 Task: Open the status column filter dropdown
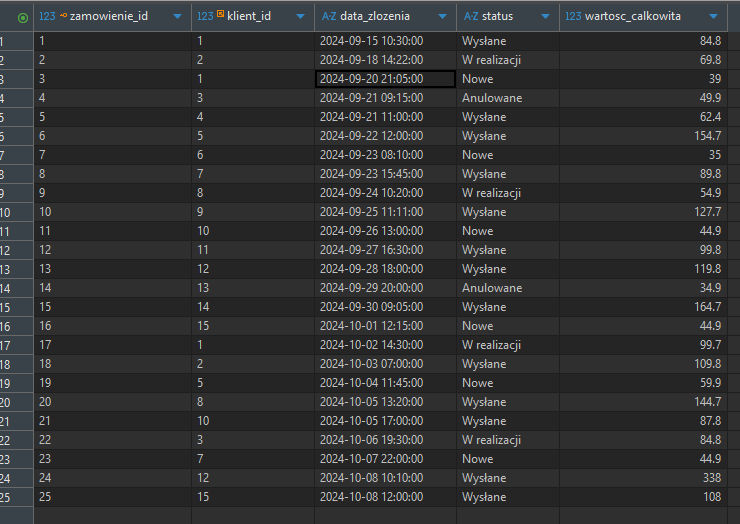[546, 17]
